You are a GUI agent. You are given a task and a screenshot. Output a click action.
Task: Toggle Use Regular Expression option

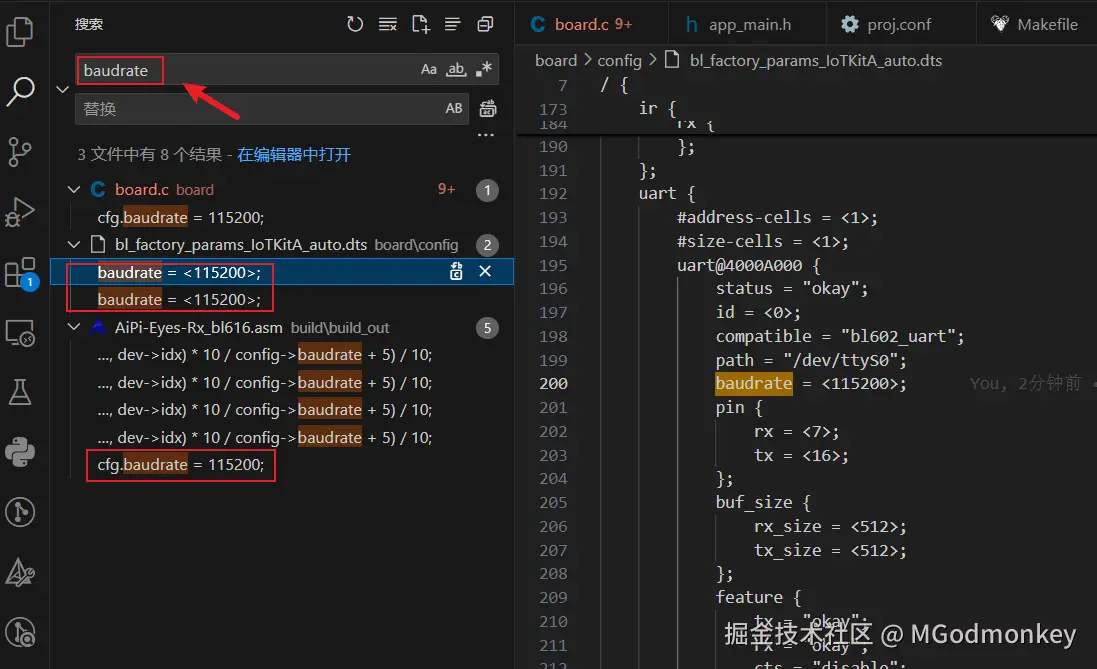(x=483, y=69)
